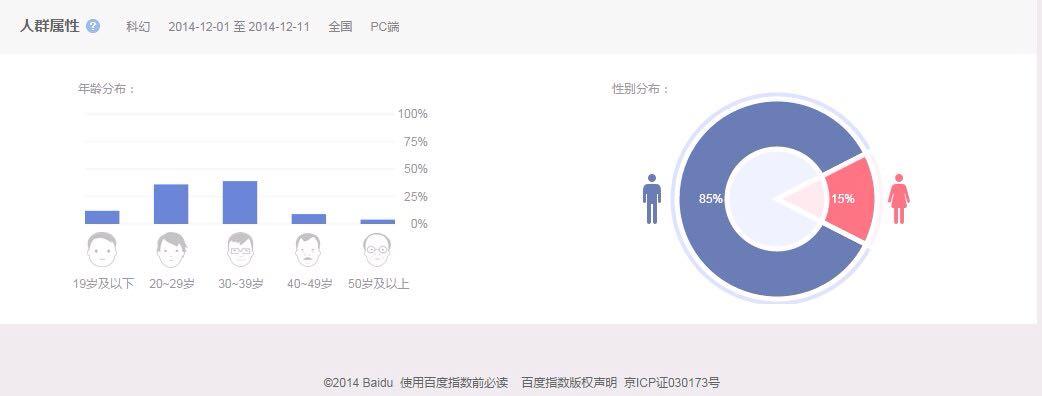The width and height of the screenshot is (1042, 396).
Task: Select the 40~49岁 age bar
Action: [x=309, y=219]
